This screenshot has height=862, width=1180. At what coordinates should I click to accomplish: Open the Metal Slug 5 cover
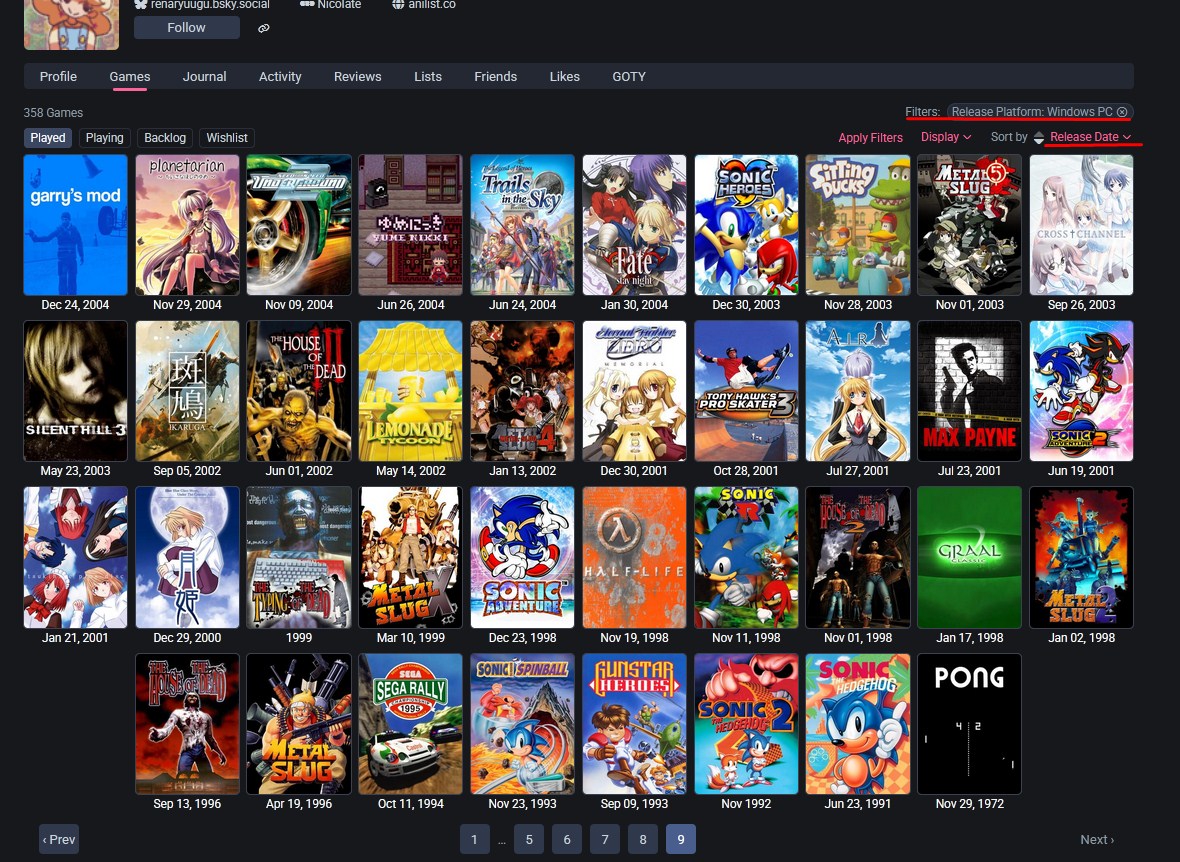coord(969,225)
